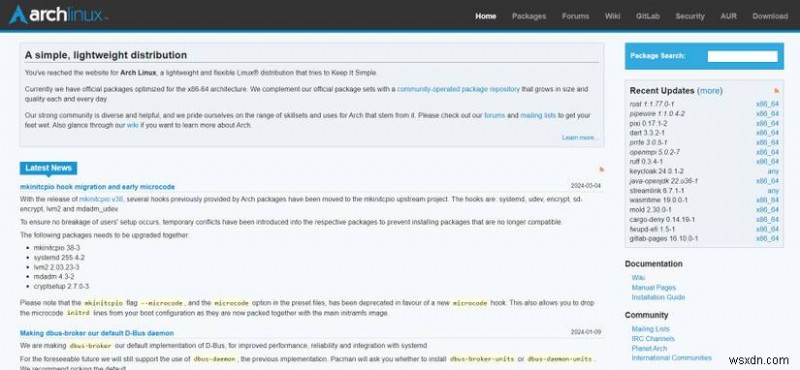Open Mailing Lists under Community
Viewport: 800px width, 370px height.
tap(651, 329)
